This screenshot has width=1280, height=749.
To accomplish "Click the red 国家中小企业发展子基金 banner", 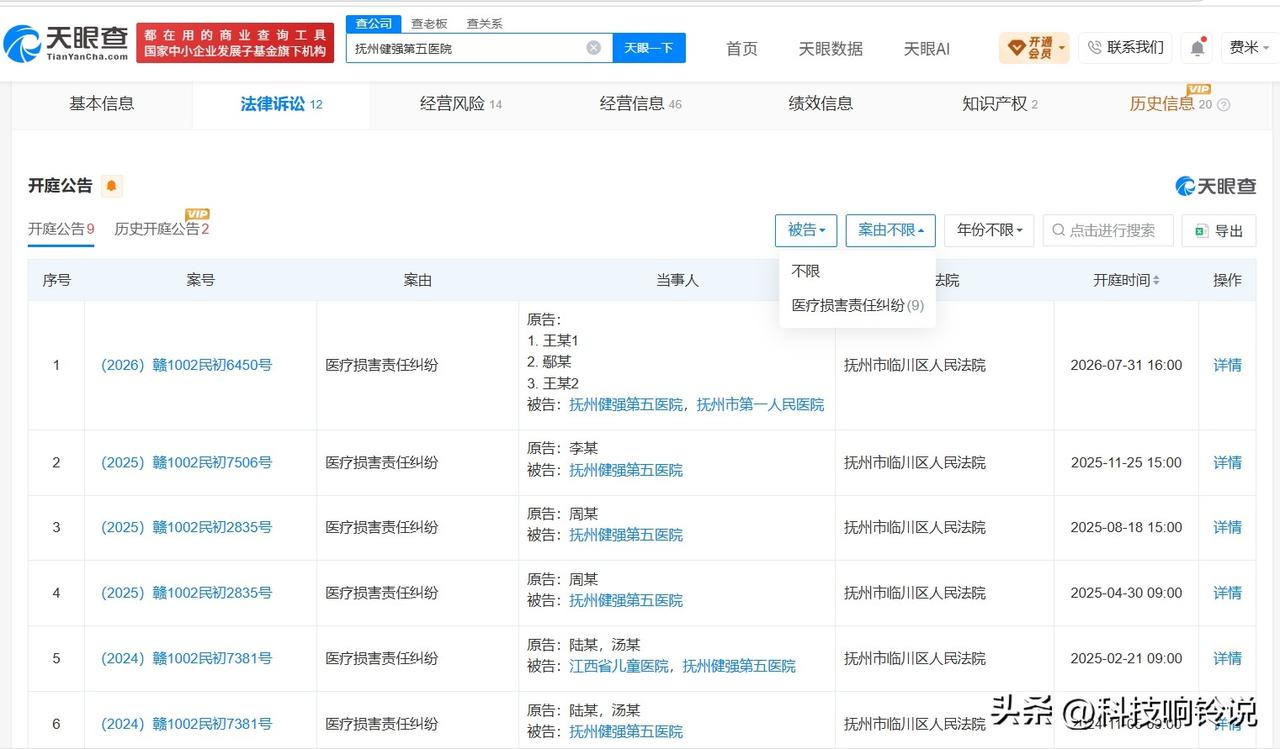I will tap(235, 43).
